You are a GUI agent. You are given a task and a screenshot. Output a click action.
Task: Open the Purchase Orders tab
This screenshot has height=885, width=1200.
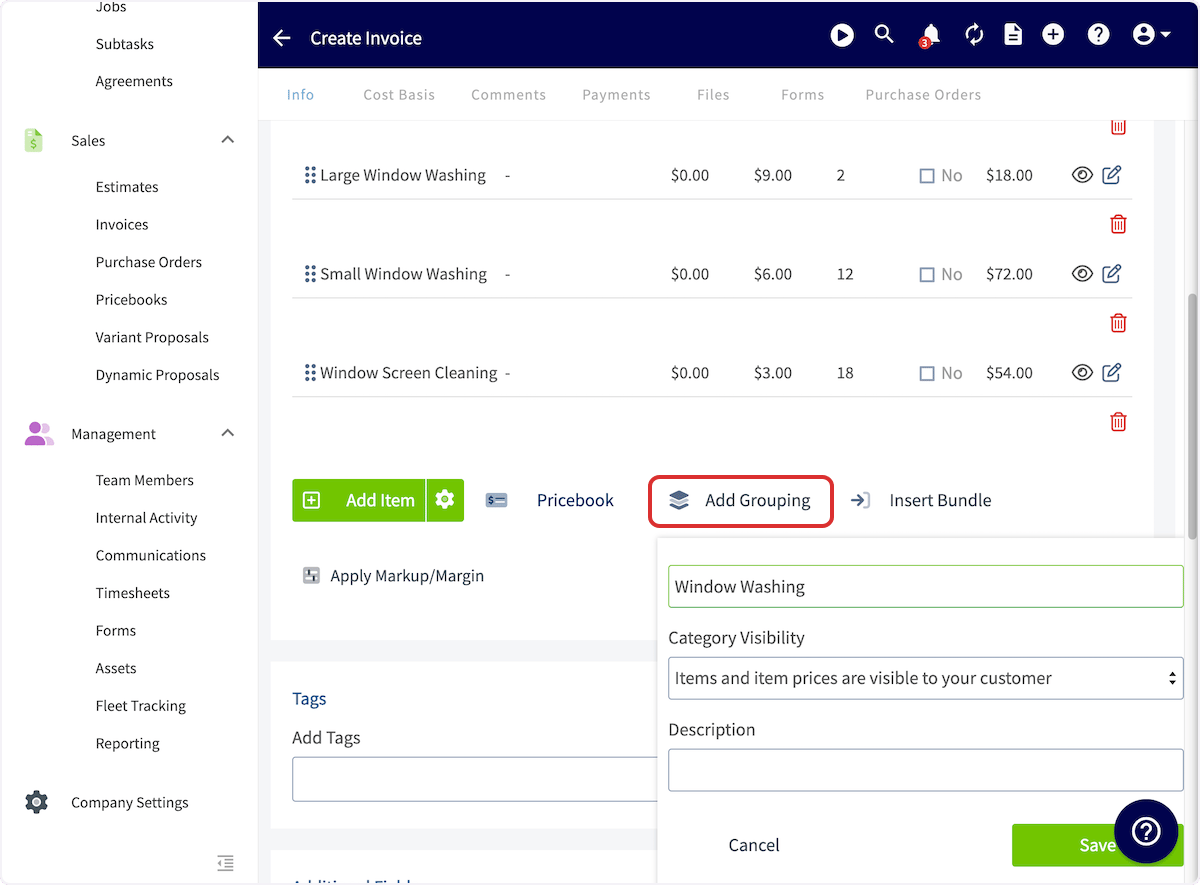pyautogui.click(x=923, y=95)
